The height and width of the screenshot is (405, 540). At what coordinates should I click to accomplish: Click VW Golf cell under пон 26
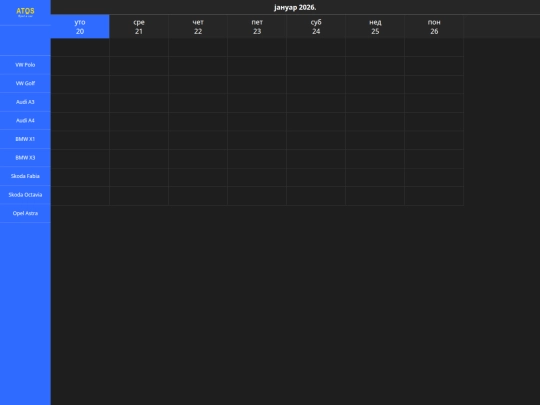(434, 84)
